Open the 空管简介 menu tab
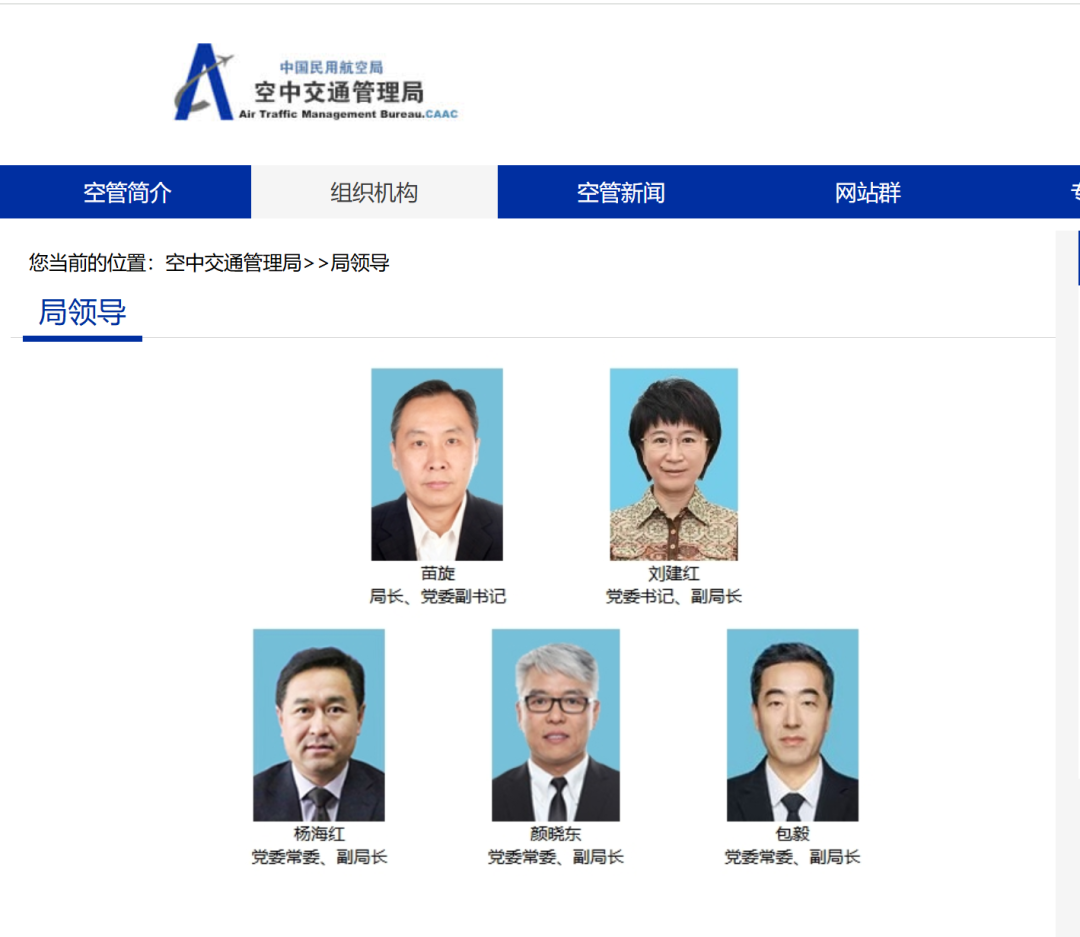The image size is (1080, 937). coord(126,192)
